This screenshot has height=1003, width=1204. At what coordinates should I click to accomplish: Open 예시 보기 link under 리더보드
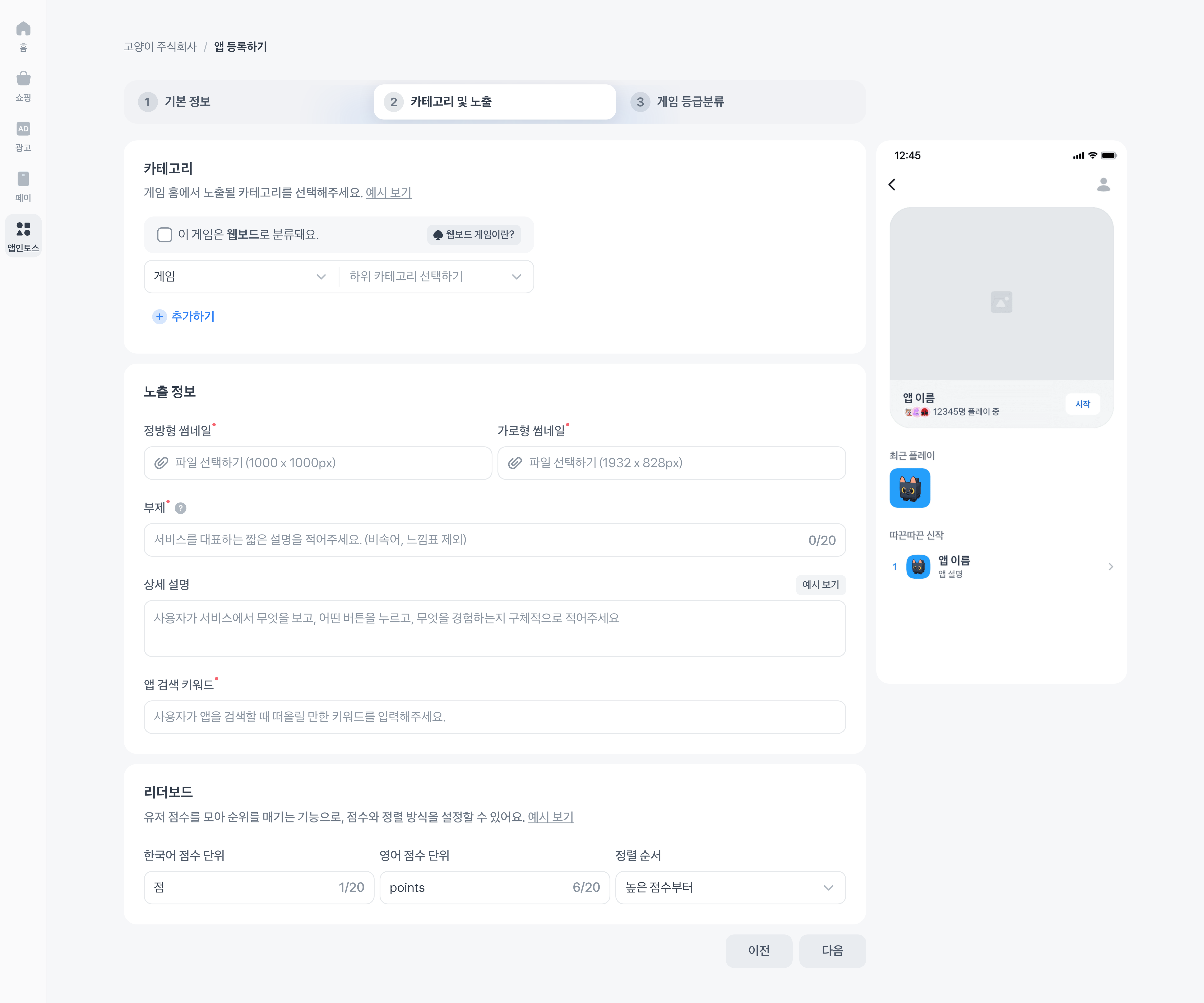point(550,817)
